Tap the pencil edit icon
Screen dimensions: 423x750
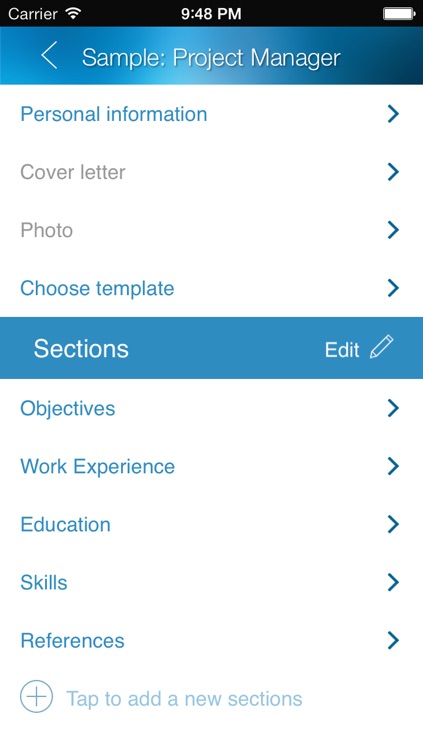pyautogui.click(x=382, y=347)
